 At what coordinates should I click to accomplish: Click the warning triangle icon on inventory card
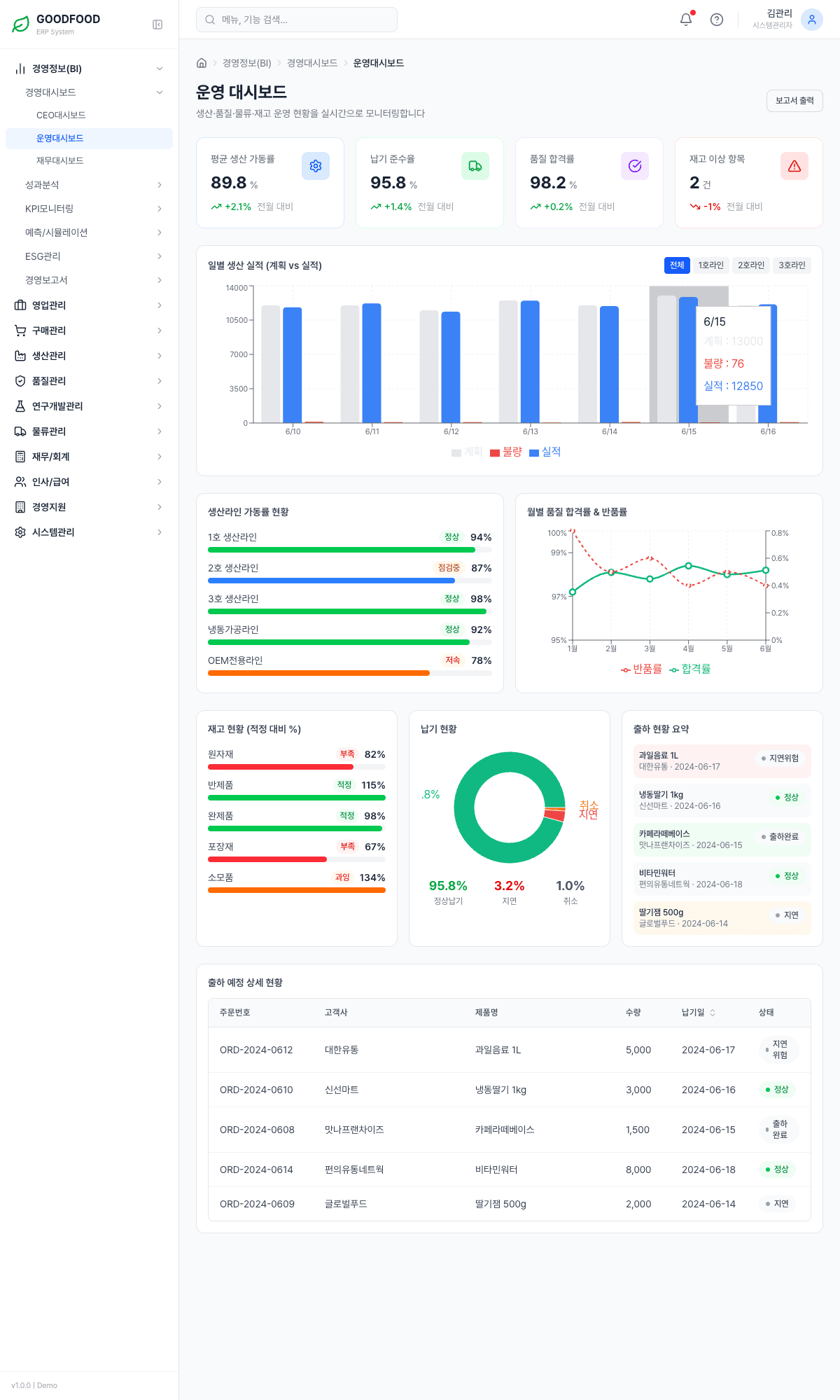(794, 166)
